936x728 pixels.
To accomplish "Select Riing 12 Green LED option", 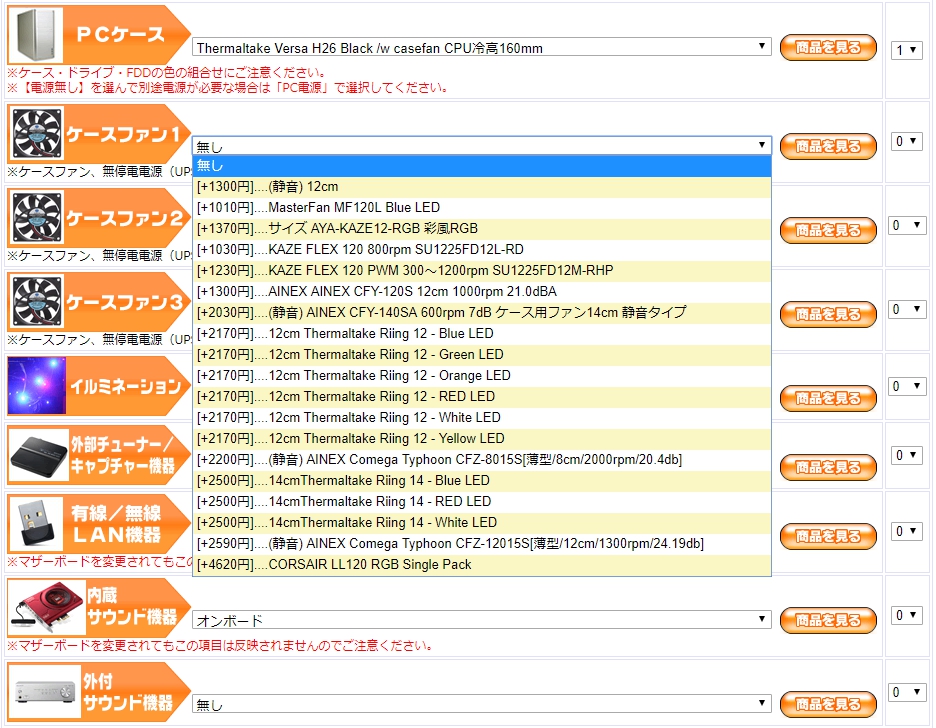I will point(482,354).
